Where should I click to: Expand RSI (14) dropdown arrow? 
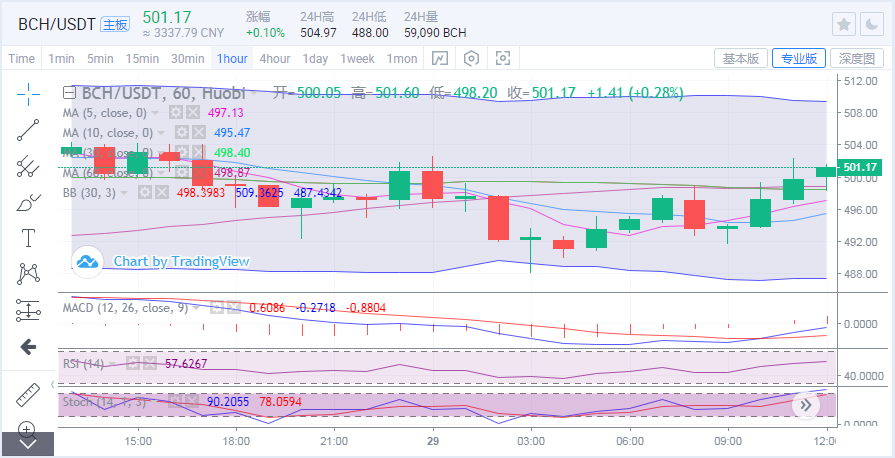(x=112, y=364)
